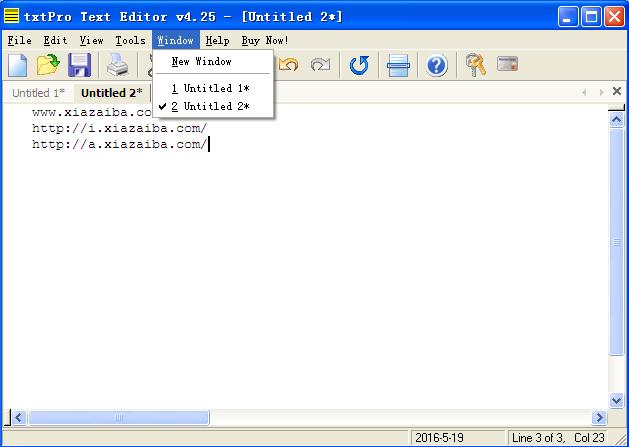Switch to the Untitled 1* tab
629x447 pixels.
(x=39, y=93)
